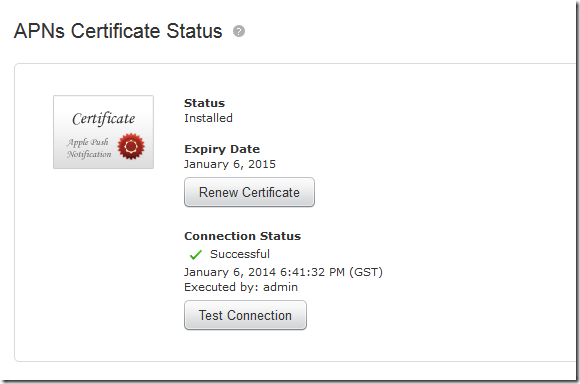
Task: Select the Installed status value
Action: pos(209,118)
